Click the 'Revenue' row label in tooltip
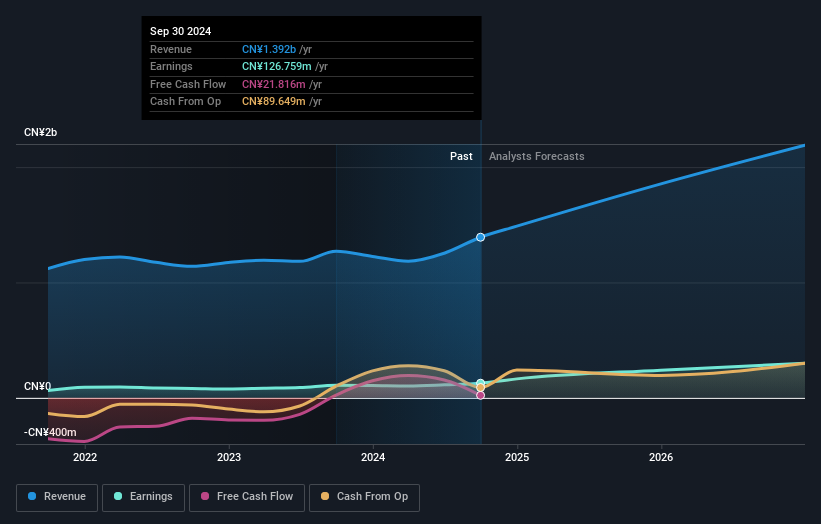821x524 pixels. point(171,49)
